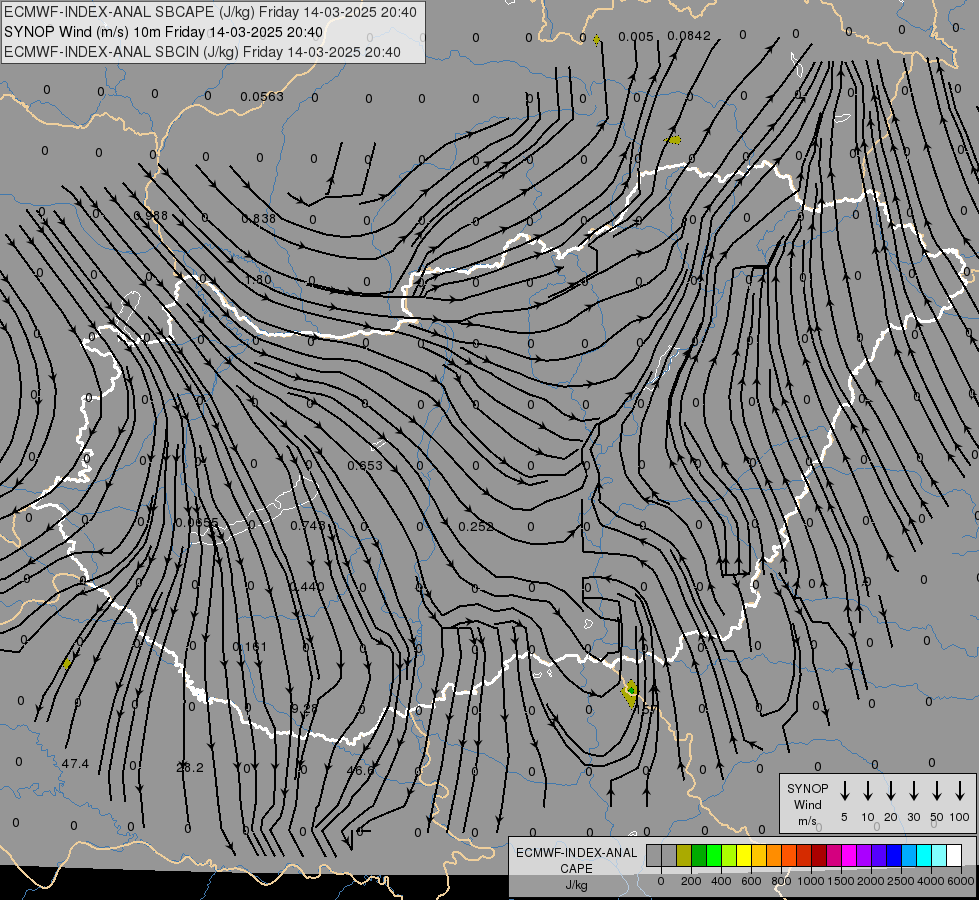The height and width of the screenshot is (900, 979).
Task: Select the 0.838 value on the map
Action: [x=258, y=218]
